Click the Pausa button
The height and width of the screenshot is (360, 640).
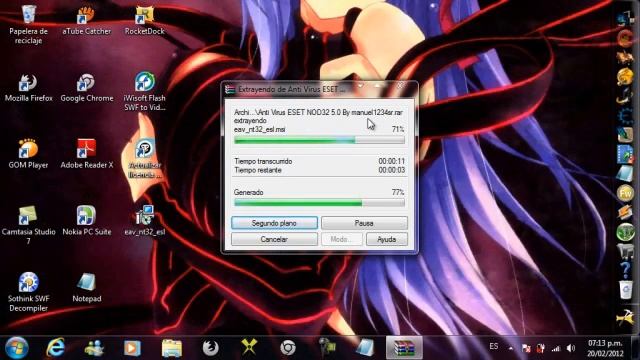[364, 223]
